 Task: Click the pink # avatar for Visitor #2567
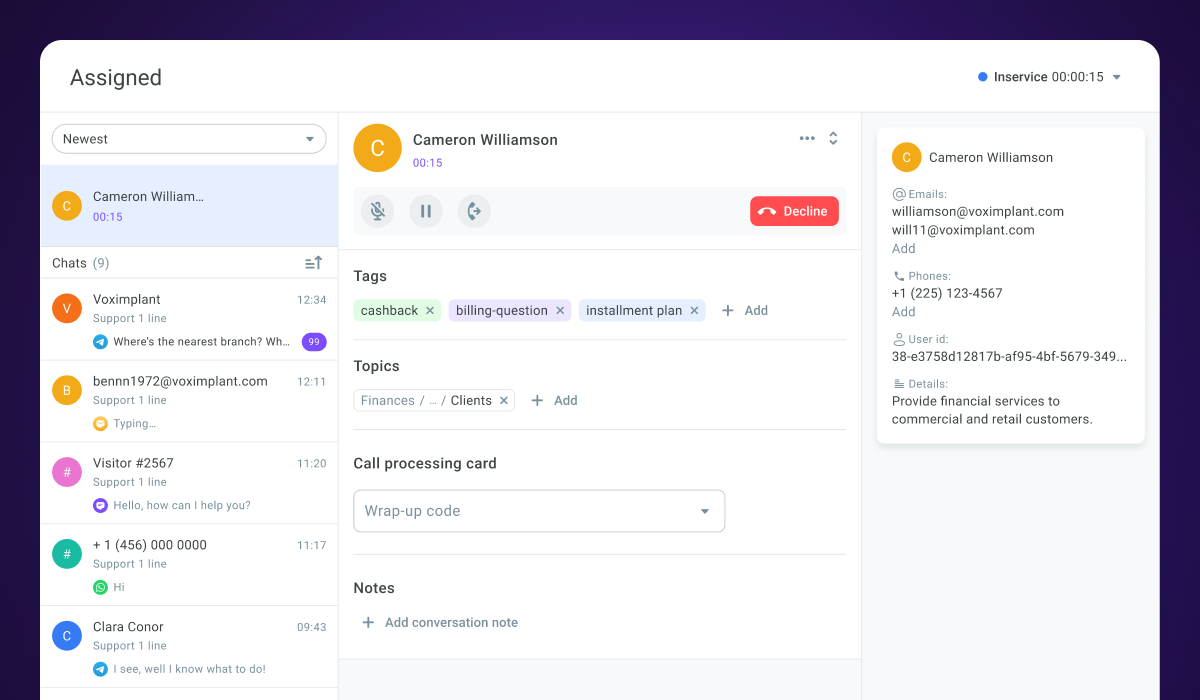click(67, 472)
